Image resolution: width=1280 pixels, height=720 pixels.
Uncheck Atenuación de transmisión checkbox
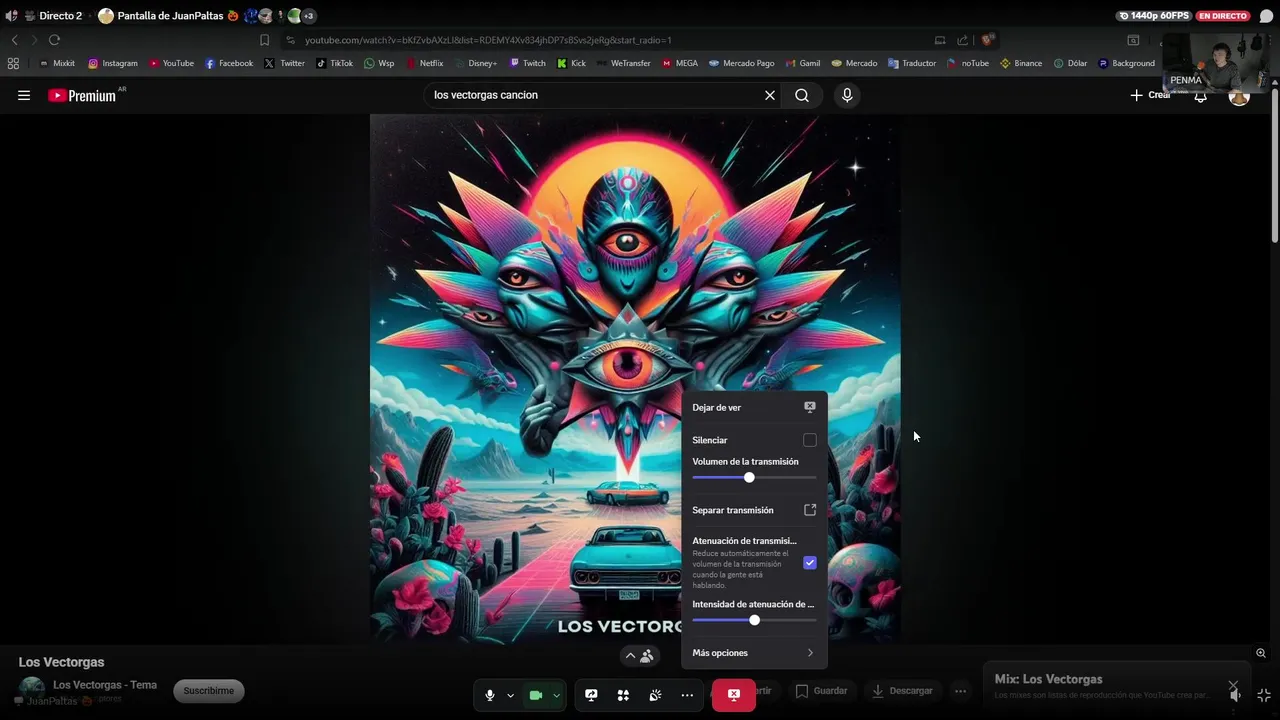[x=810, y=563]
